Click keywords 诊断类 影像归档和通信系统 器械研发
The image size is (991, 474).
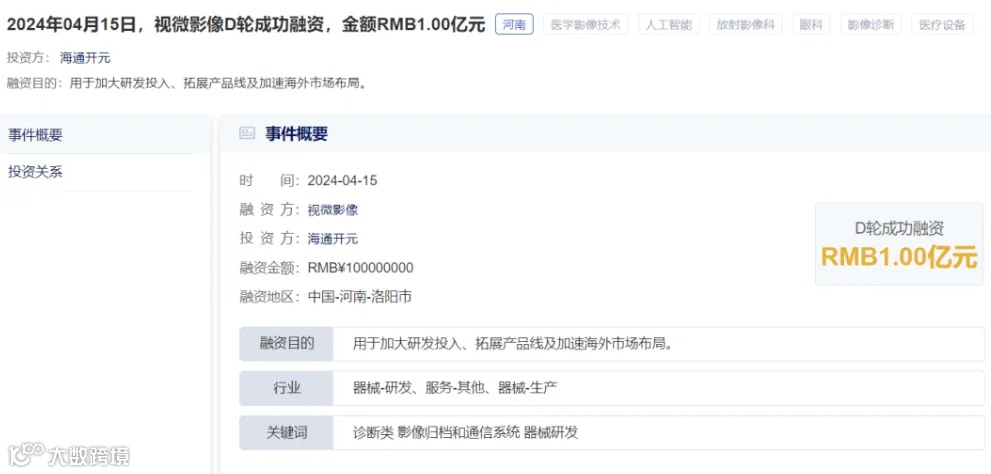coord(466,433)
